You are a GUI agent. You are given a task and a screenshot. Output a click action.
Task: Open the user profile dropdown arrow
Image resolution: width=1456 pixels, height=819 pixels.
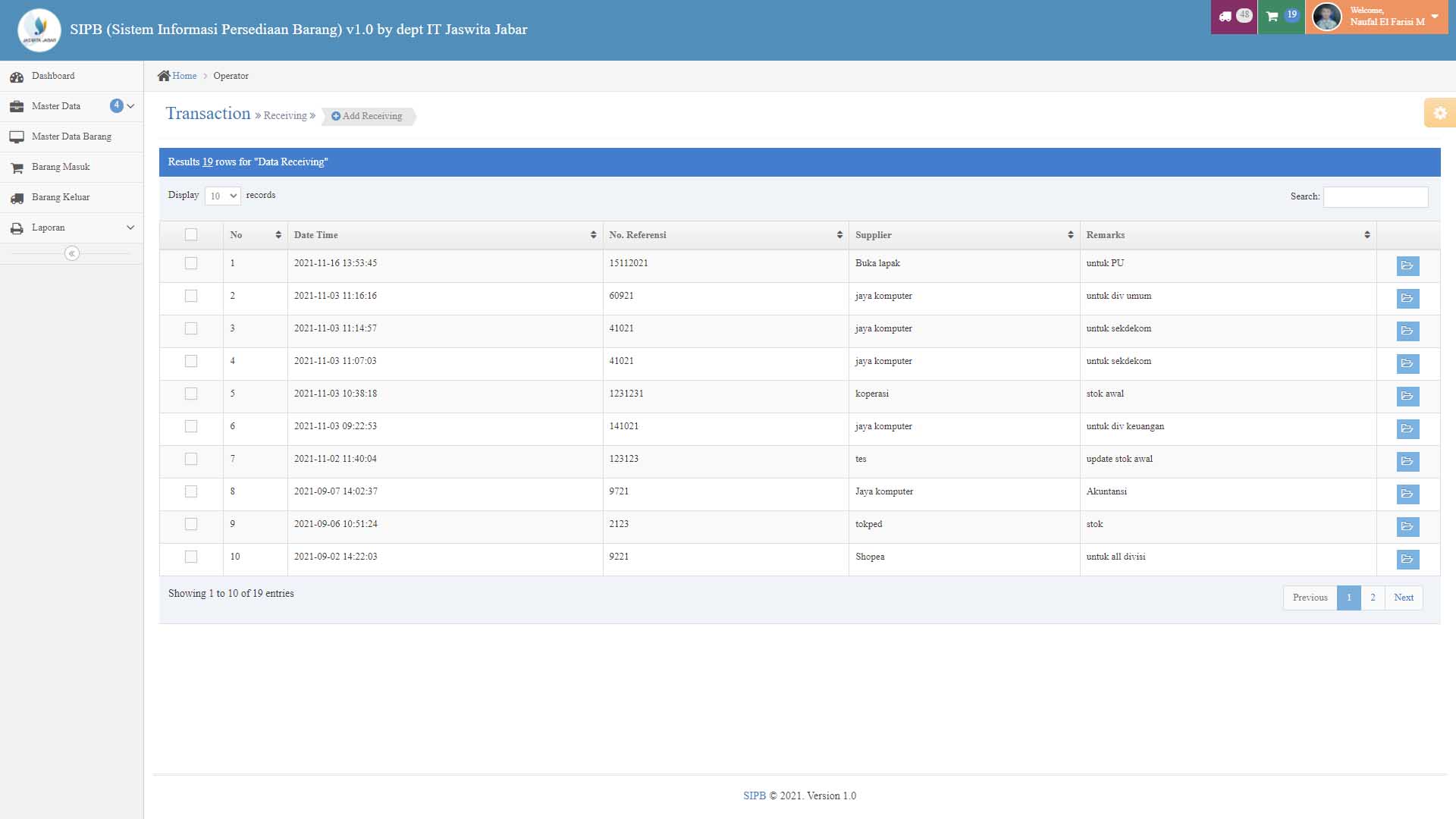point(1435,17)
